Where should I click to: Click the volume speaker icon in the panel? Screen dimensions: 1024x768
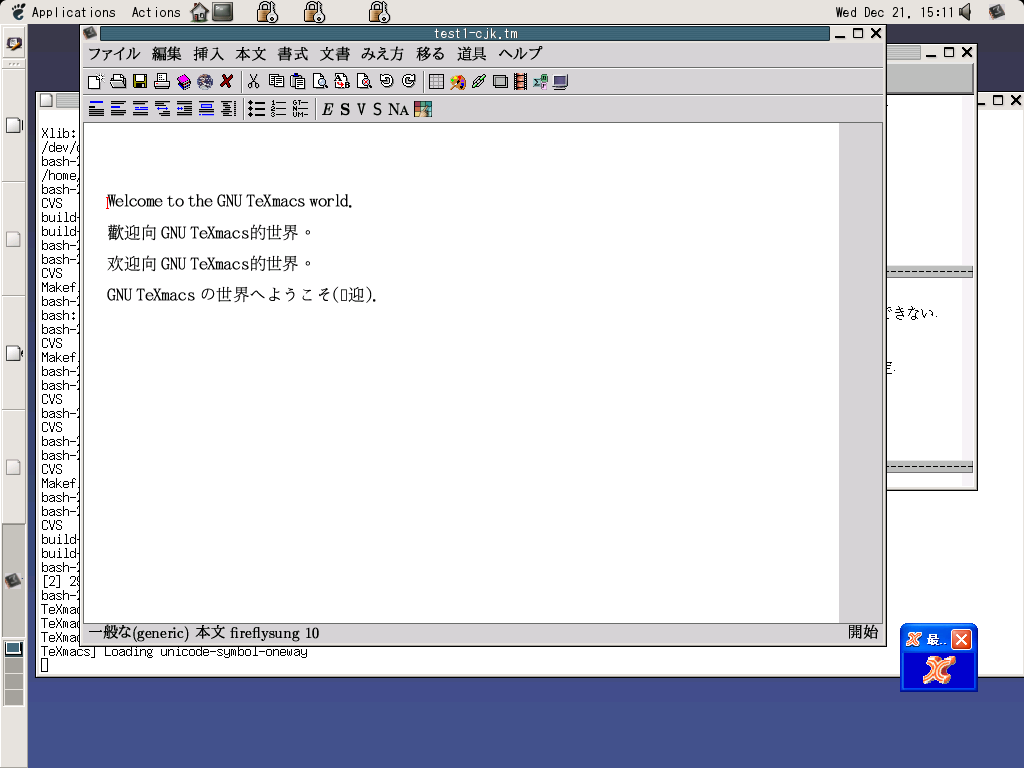[x=965, y=12]
